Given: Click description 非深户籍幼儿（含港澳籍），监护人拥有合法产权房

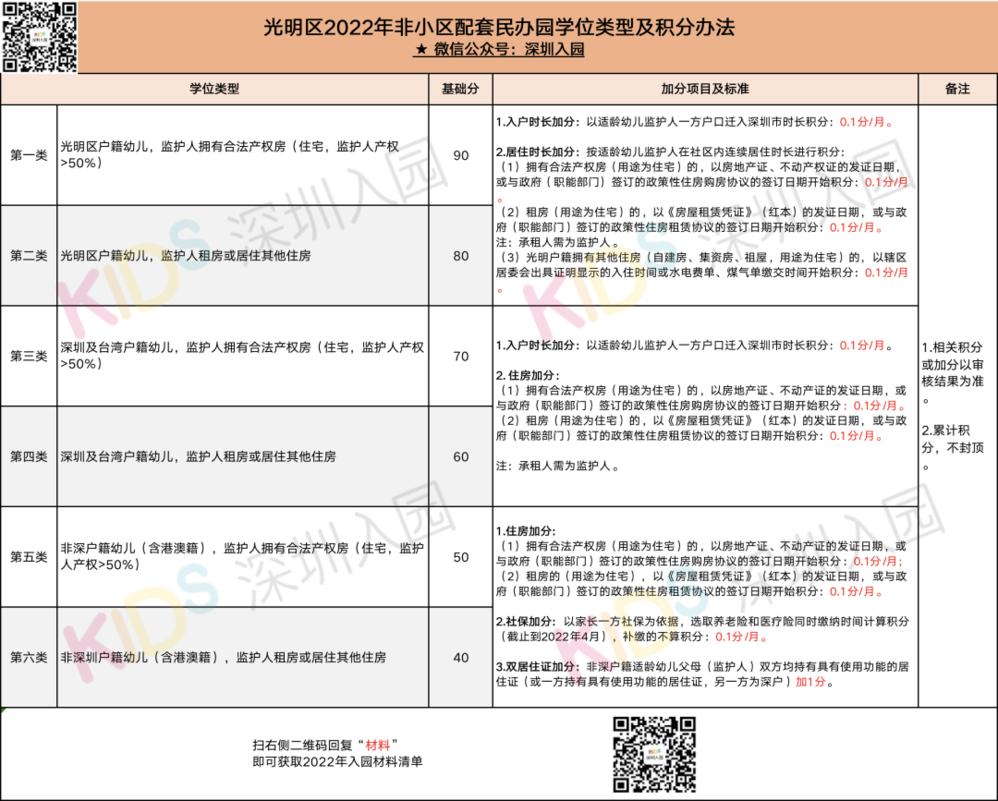Looking at the screenshot, I should tap(242, 556).
